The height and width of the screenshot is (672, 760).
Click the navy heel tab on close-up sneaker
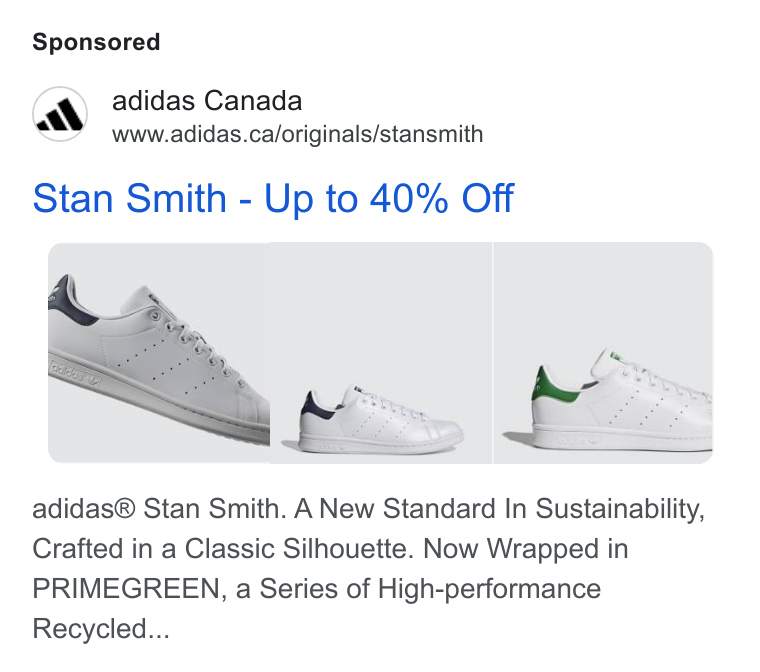(72, 301)
